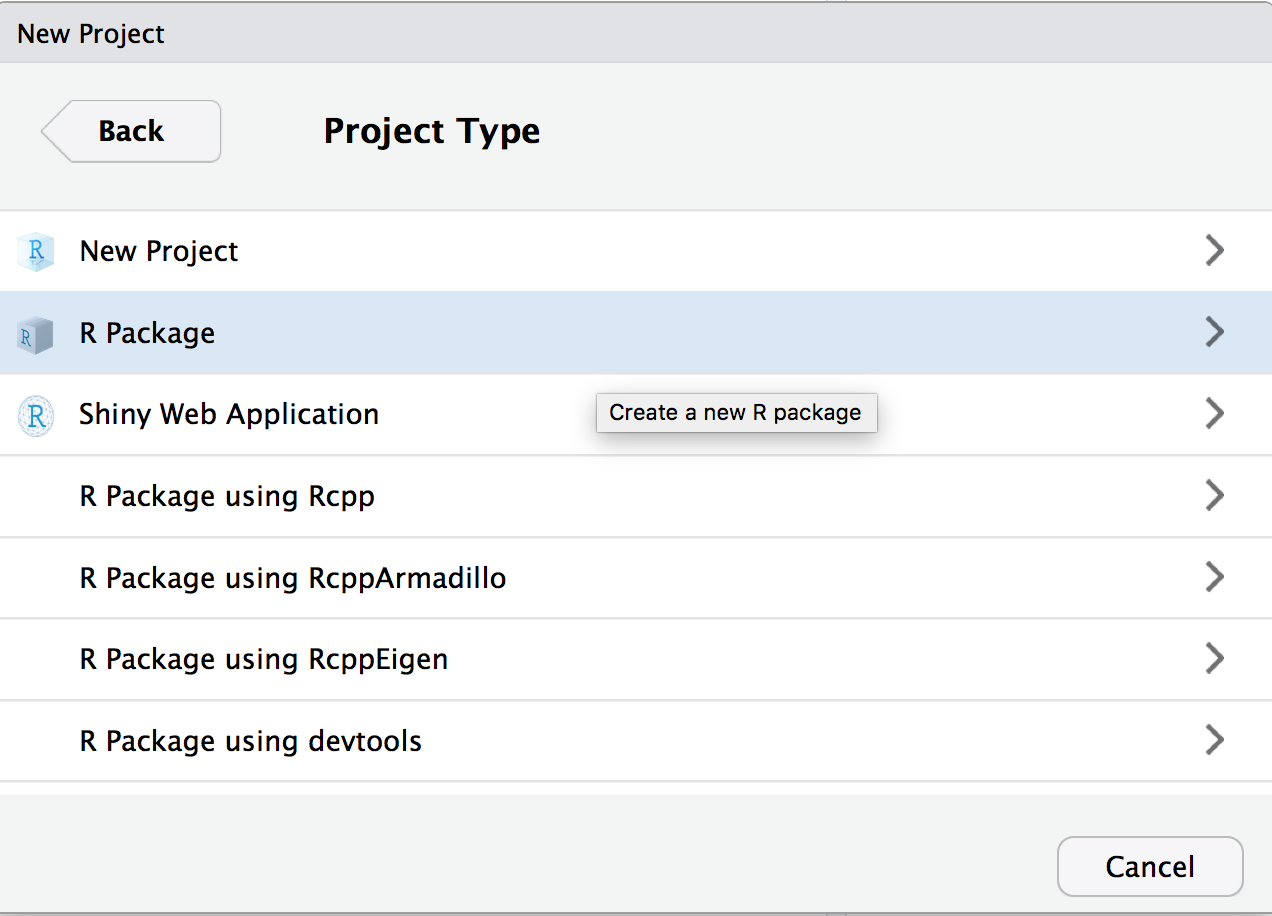Viewport: 1272px width, 916px height.
Task: Choose the R Package project type
Action: [x=147, y=333]
